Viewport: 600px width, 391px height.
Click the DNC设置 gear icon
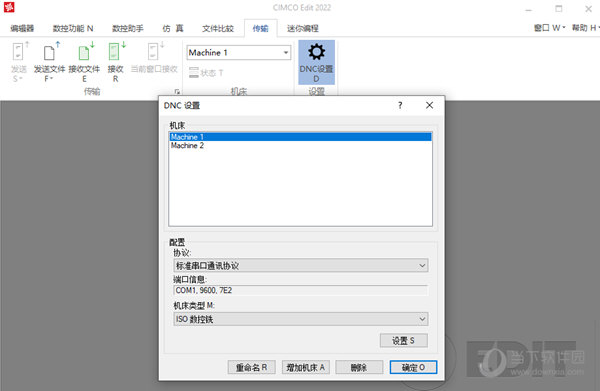tap(316, 52)
